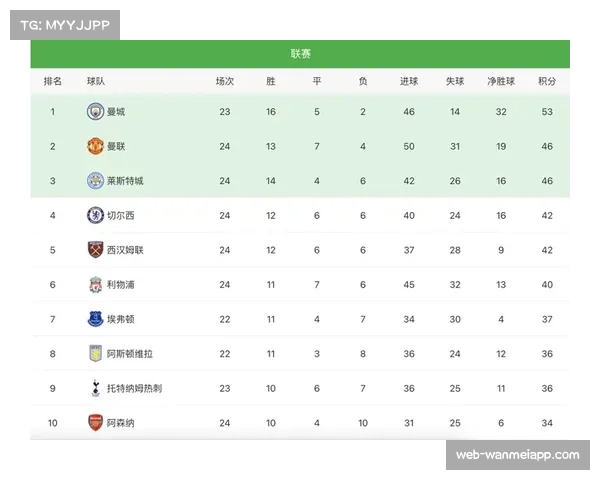Click the Chelsea club crest
This screenshot has width=600, height=480.
[x=95, y=215]
